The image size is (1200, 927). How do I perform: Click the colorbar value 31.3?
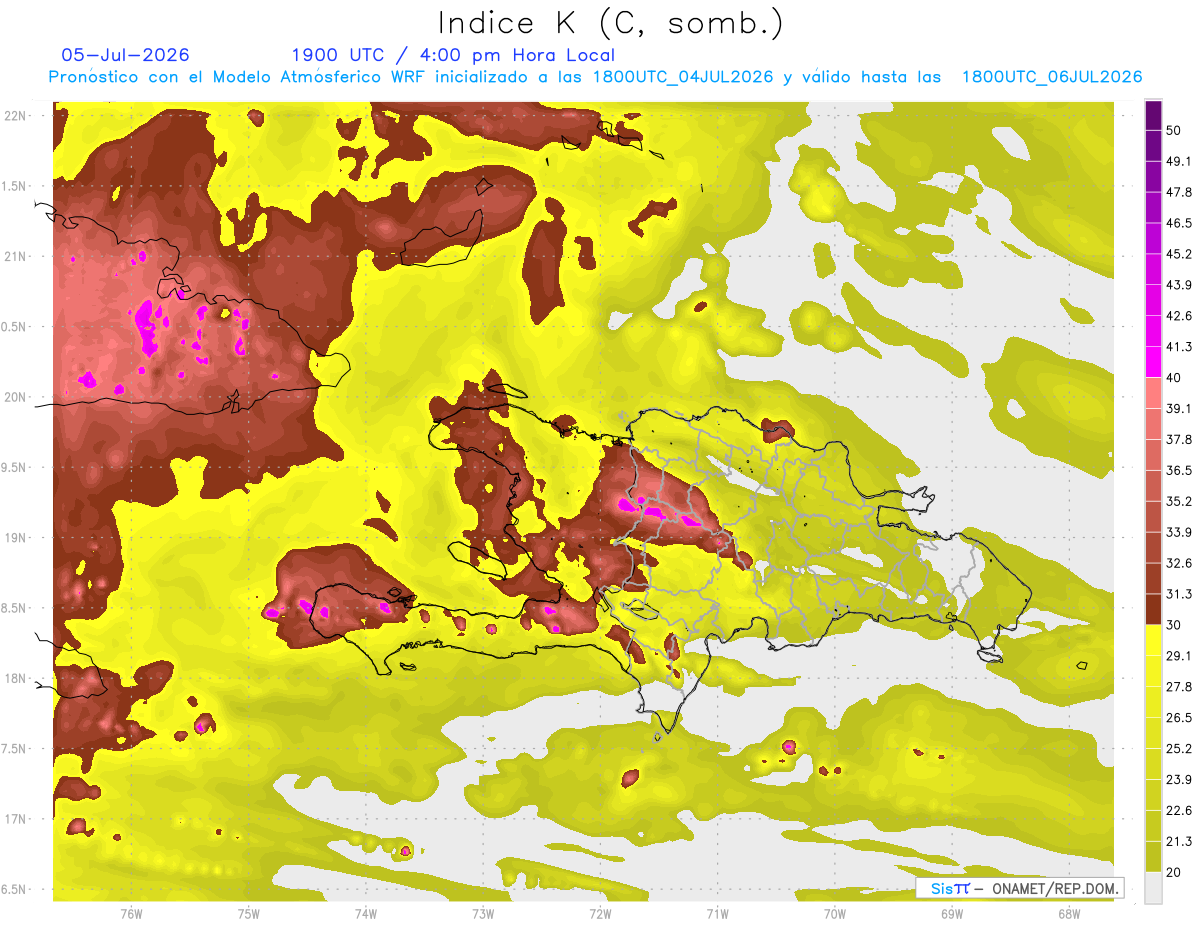point(1179,594)
